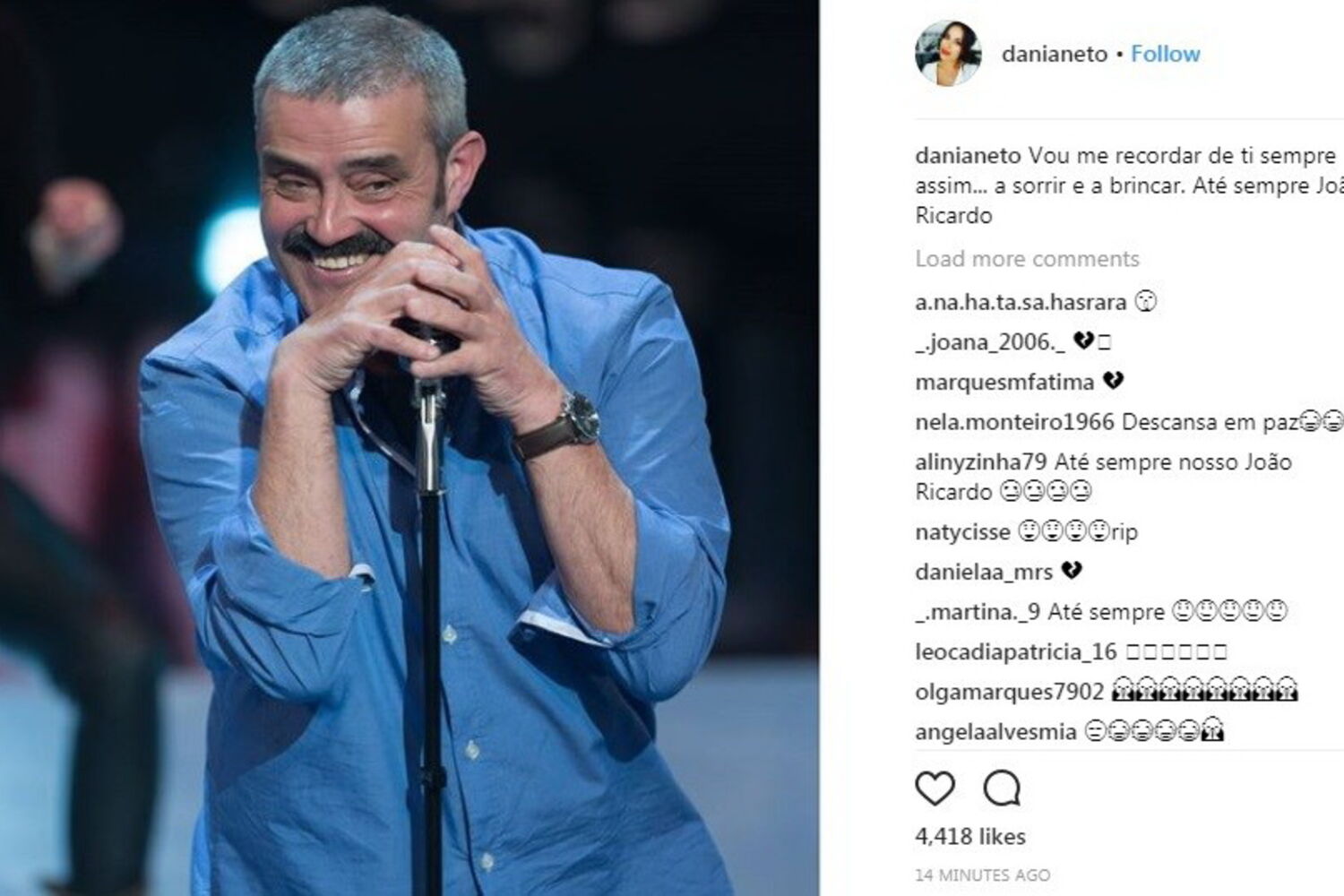Open marquesmfatima's profile
The width and height of the screenshot is (1344, 896).
tap(1004, 382)
